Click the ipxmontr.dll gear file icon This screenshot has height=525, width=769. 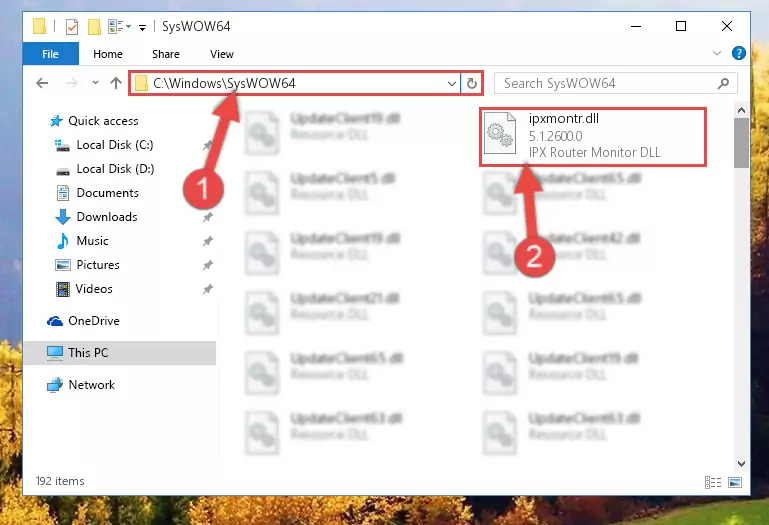click(x=500, y=133)
